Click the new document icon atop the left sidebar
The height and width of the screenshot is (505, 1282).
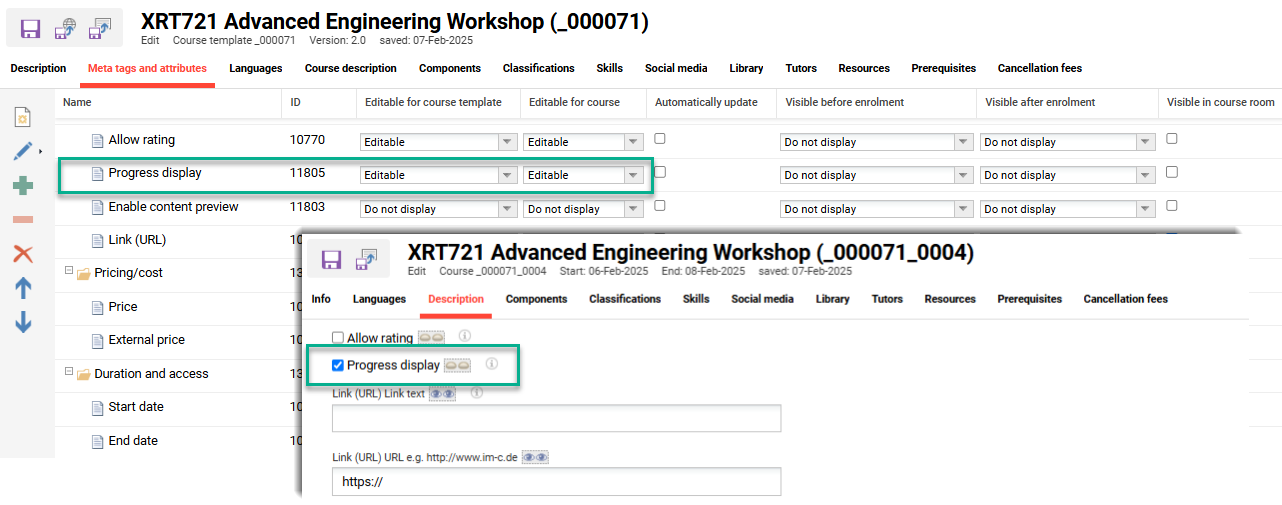pyautogui.click(x=22, y=118)
